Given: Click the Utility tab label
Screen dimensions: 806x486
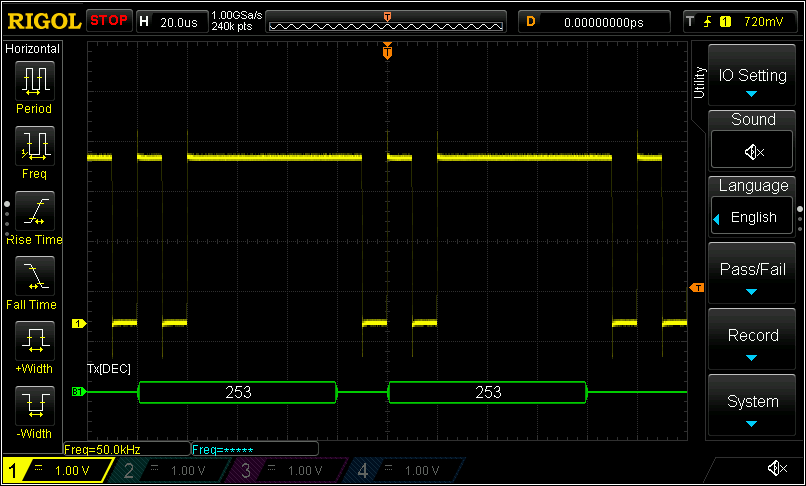Looking at the screenshot, I should (x=699, y=82).
